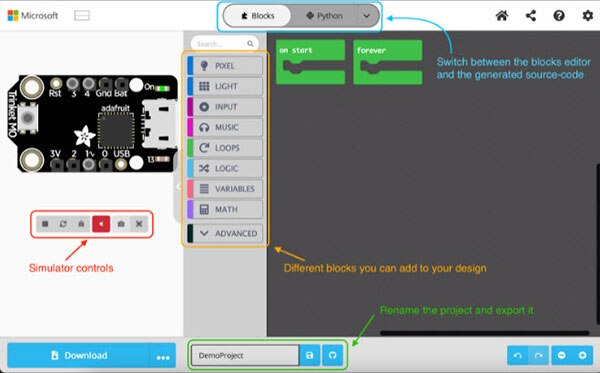Switch to the Python code tab

click(x=324, y=16)
